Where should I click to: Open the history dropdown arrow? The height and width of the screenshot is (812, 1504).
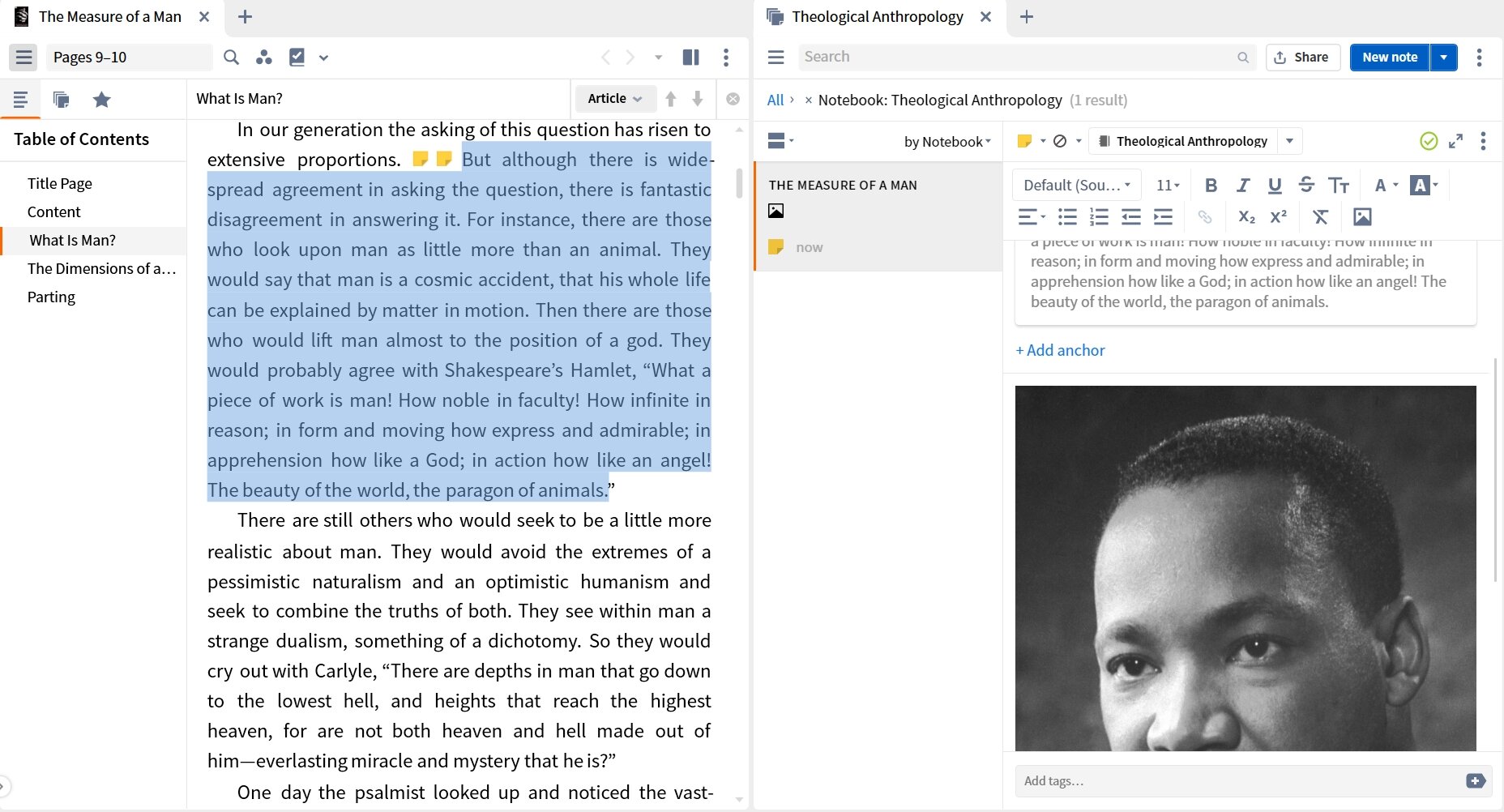[658, 58]
